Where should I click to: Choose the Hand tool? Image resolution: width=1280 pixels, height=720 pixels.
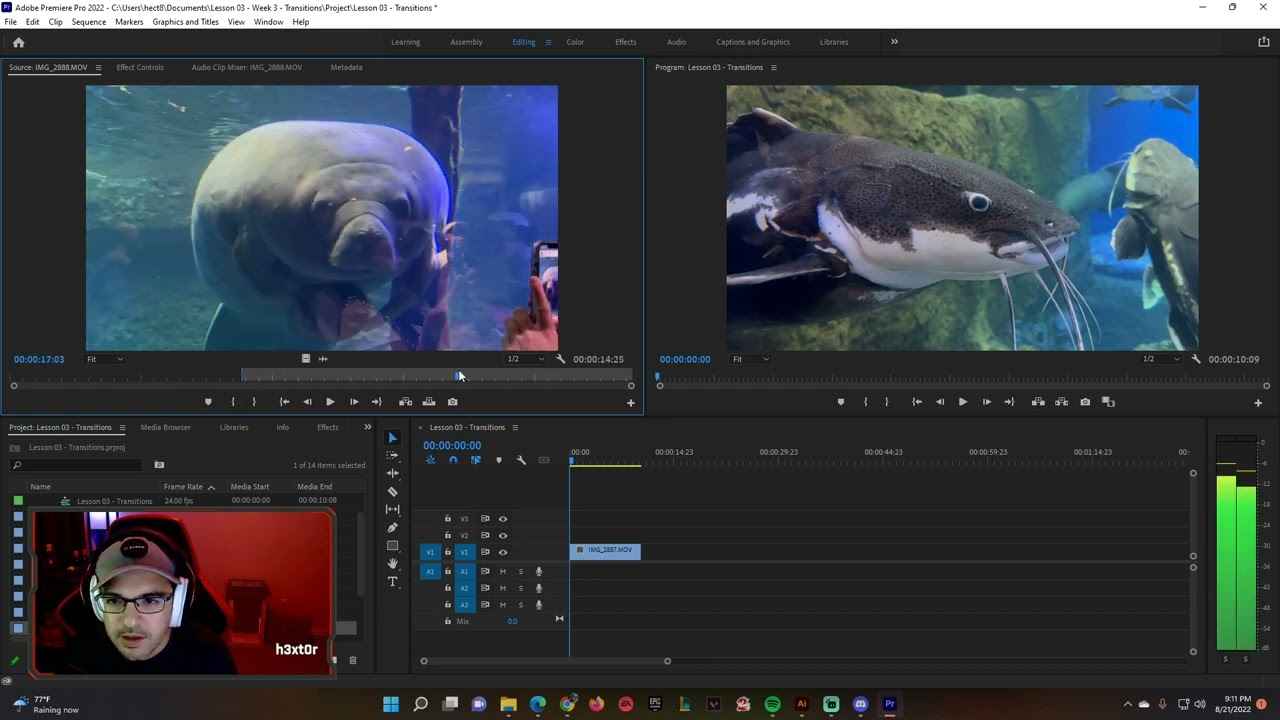click(x=392, y=564)
